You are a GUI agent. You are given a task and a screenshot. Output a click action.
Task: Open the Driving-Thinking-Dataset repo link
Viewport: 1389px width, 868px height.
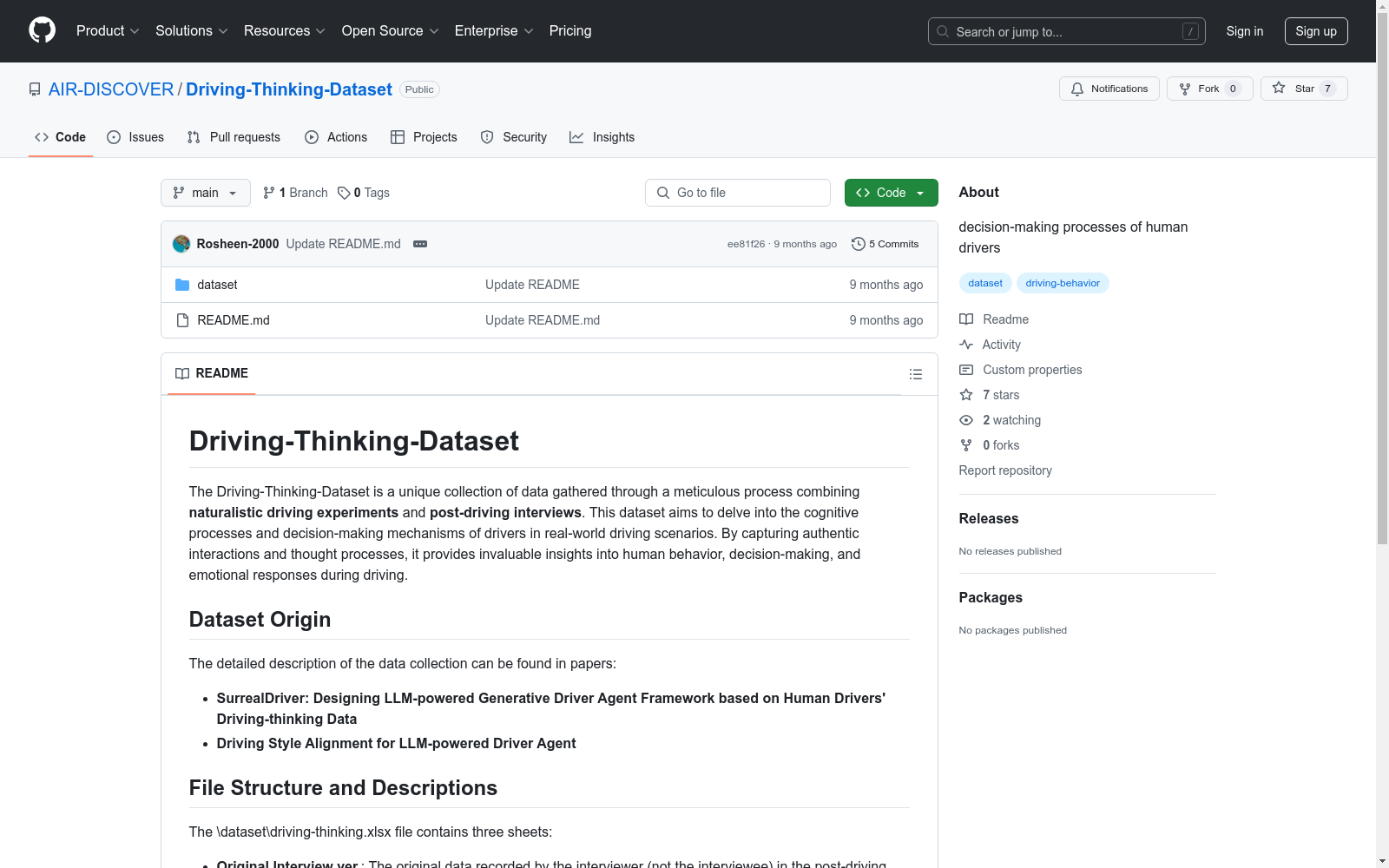point(289,89)
